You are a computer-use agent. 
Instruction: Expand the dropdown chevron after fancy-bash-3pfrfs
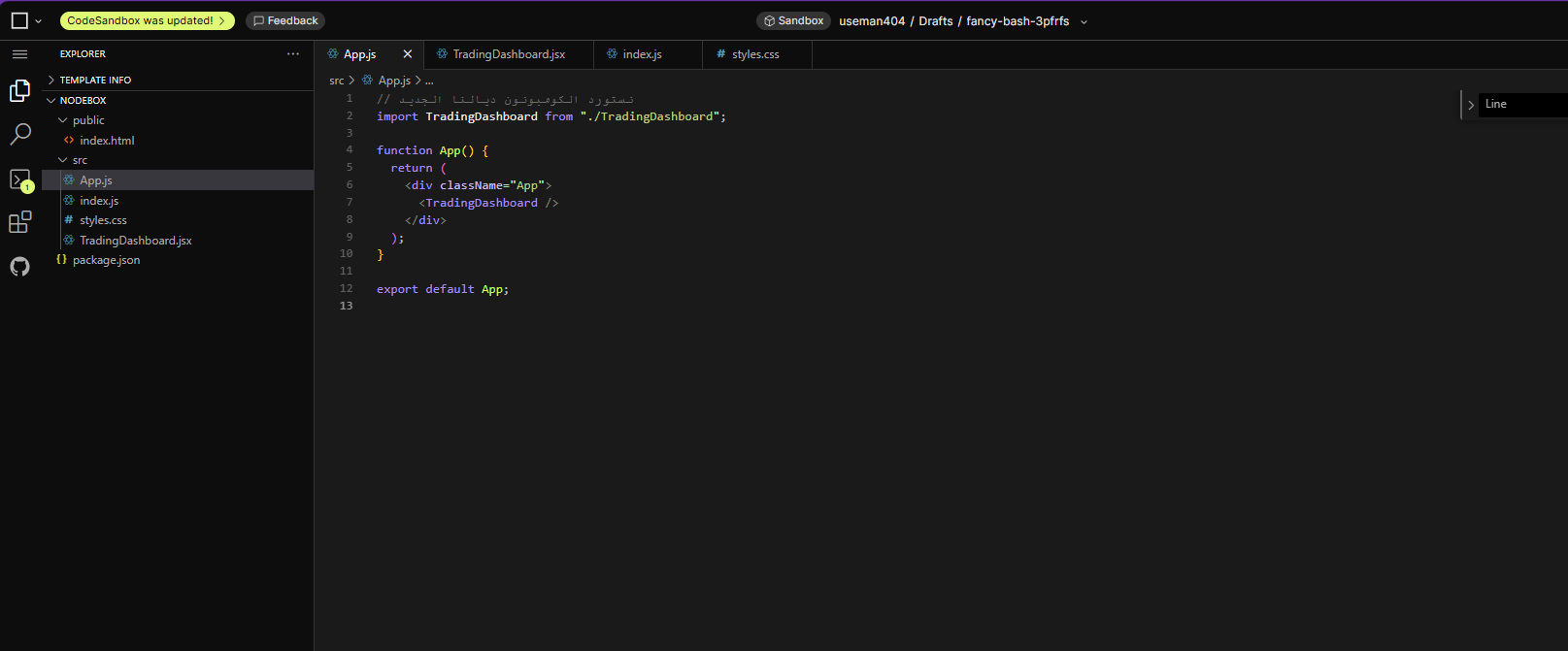[x=1084, y=21]
